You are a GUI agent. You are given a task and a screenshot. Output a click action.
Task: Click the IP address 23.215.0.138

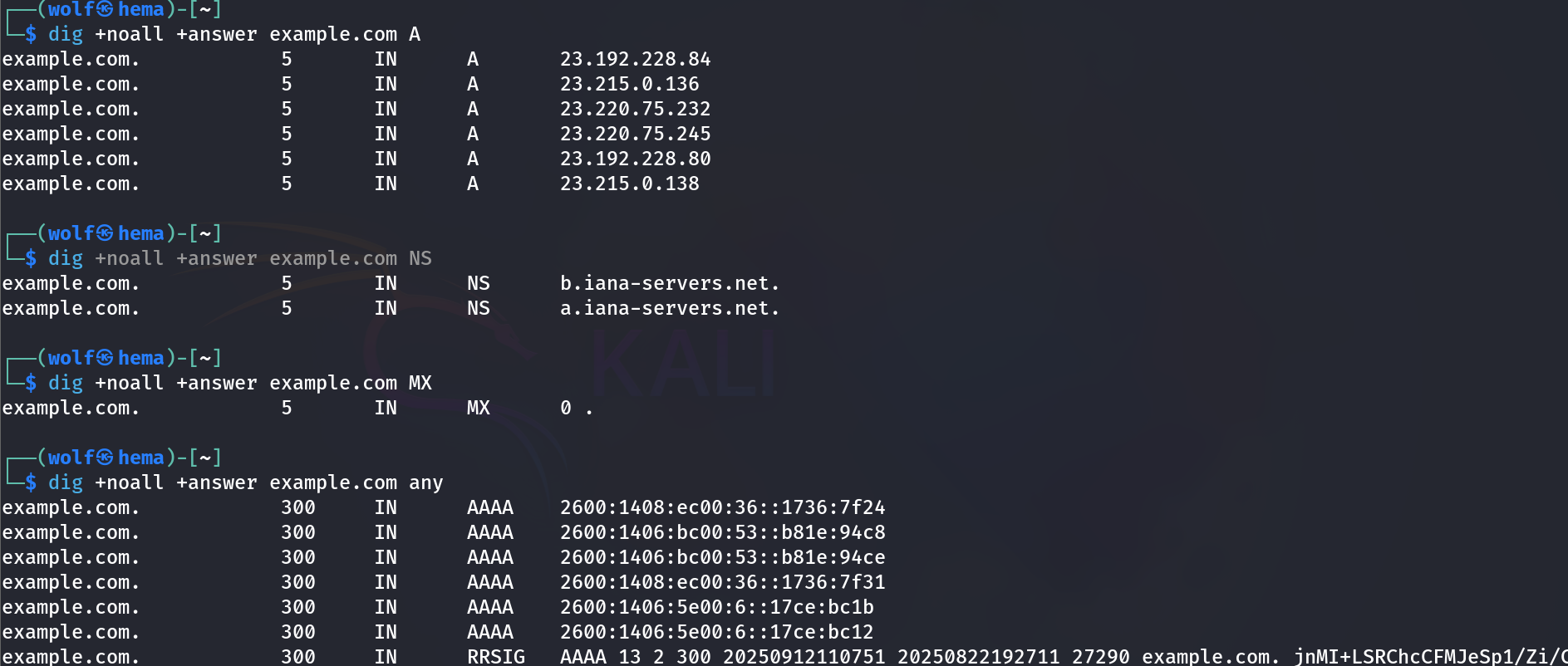(629, 184)
